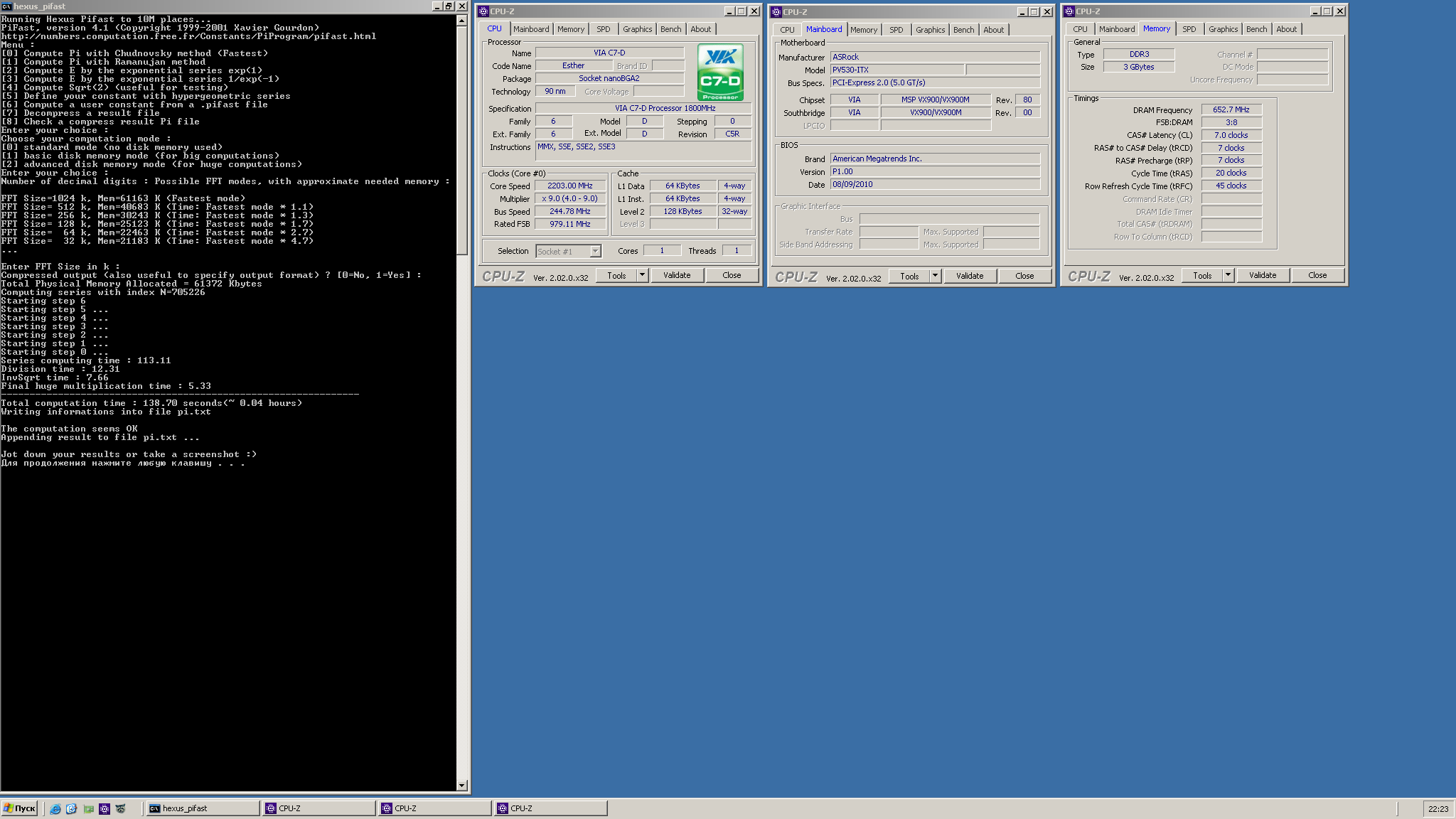
Task: Click CAS# Latency value 7.0 clocks
Action: (x=1231, y=135)
